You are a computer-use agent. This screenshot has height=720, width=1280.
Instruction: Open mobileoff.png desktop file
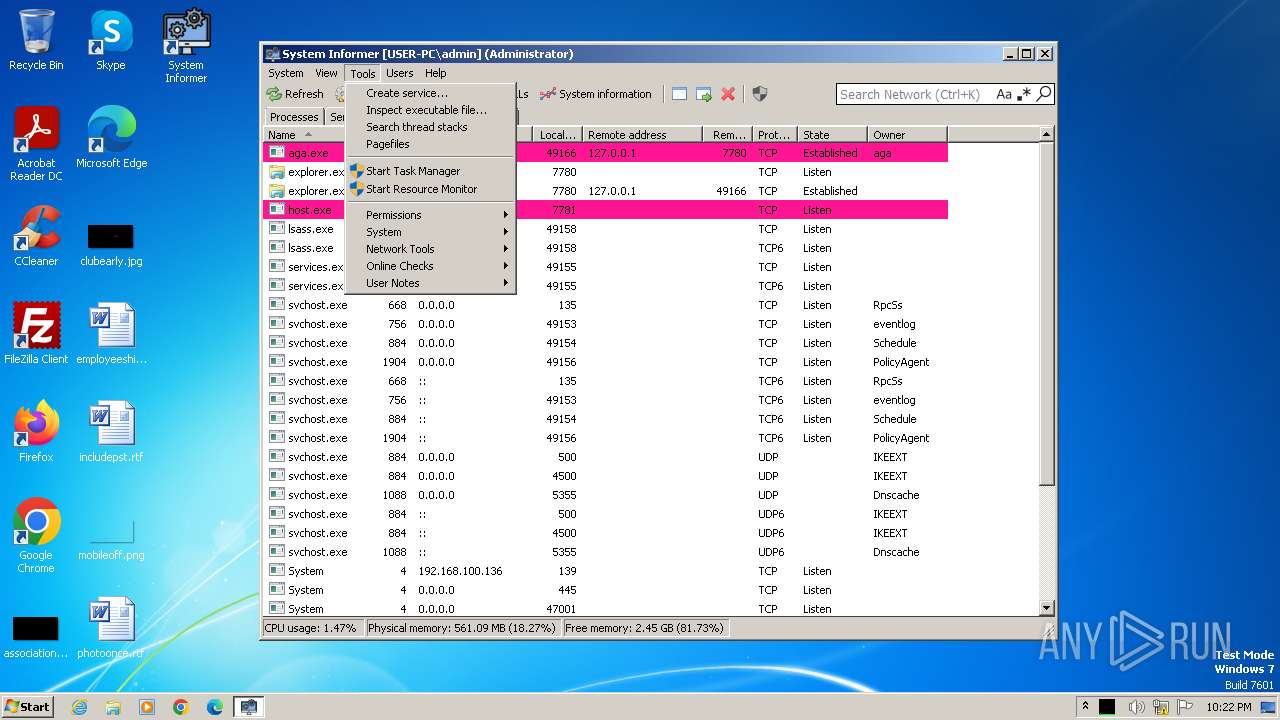pyautogui.click(x=111, y=538)
